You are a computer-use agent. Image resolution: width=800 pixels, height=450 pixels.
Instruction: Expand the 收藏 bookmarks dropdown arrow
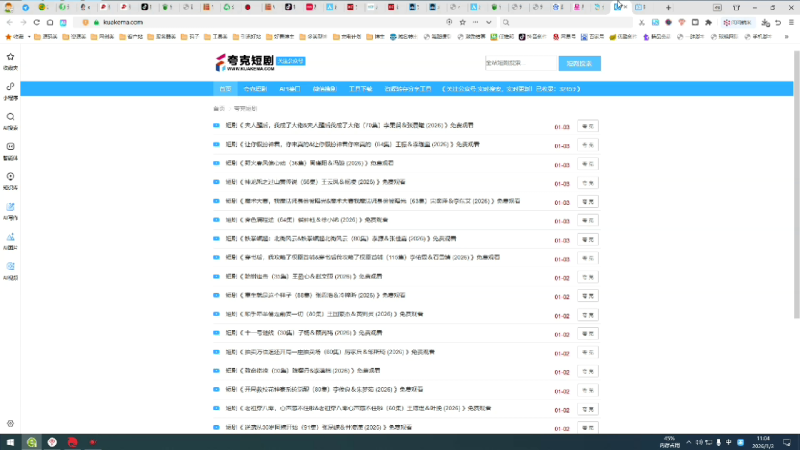point(29,37)
